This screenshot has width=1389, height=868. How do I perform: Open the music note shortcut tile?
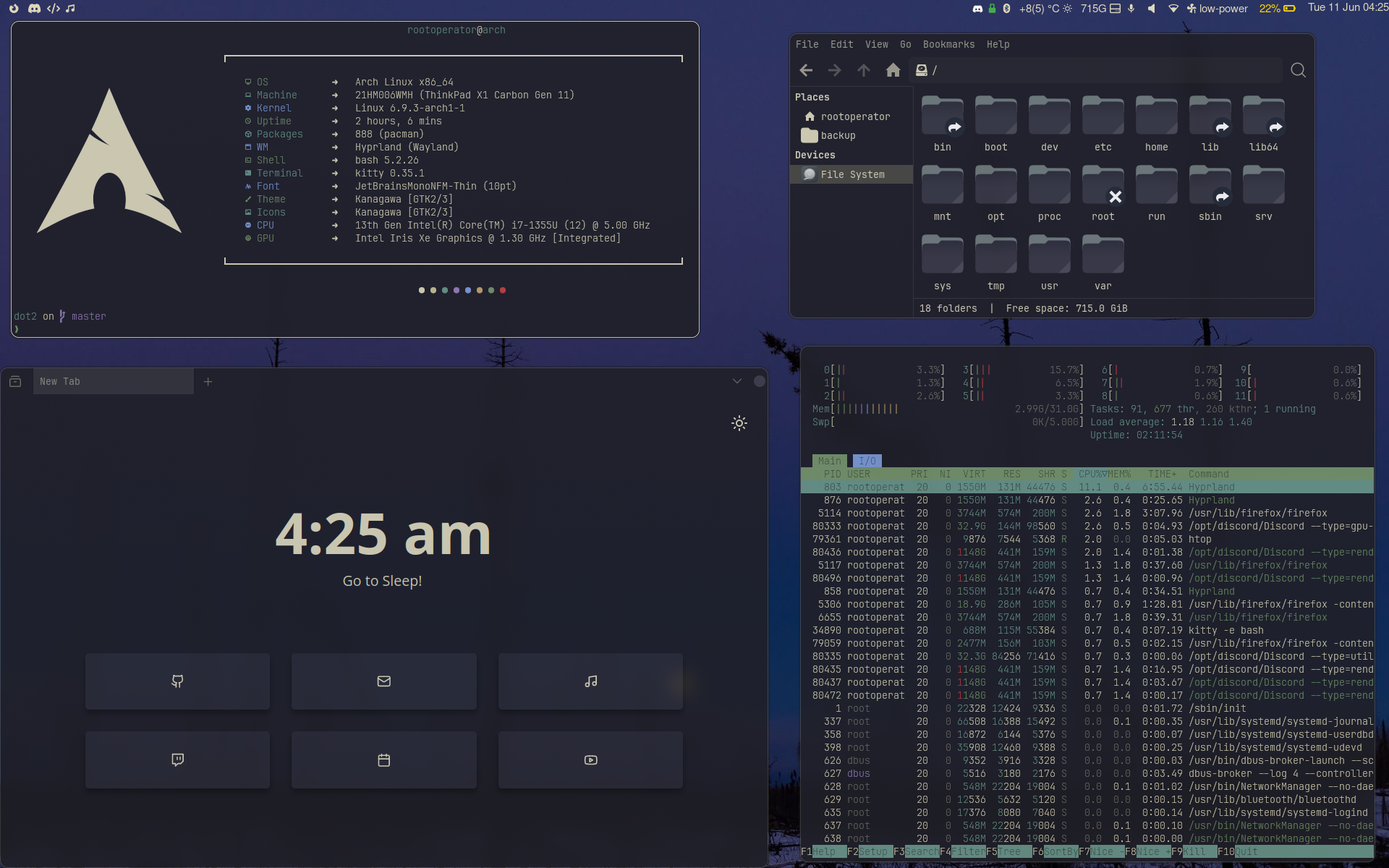590,681
